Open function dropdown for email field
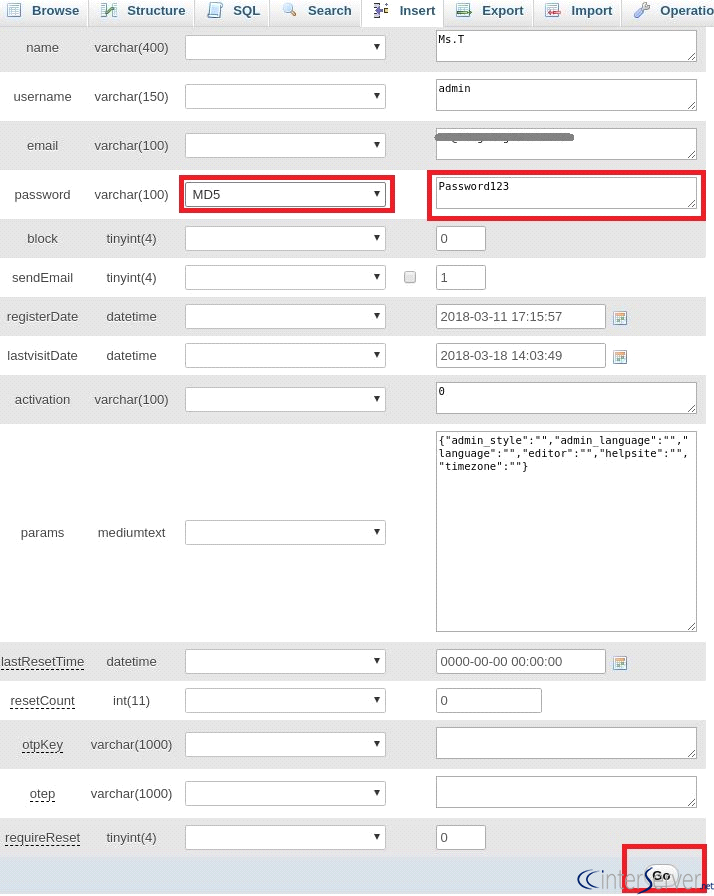 coord(285,145)
